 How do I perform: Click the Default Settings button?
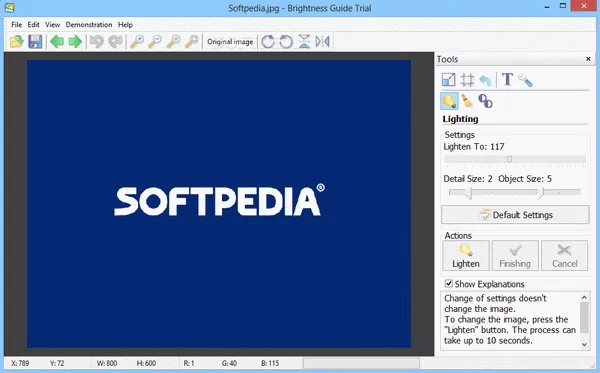515,215
